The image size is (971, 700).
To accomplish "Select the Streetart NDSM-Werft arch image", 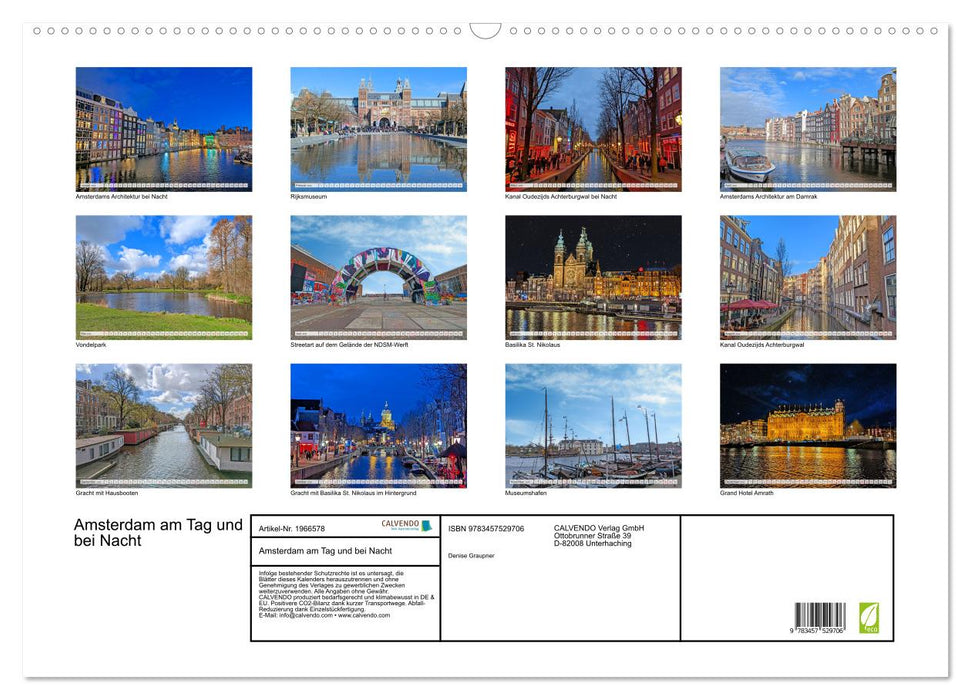I will (x=378, y=277).
